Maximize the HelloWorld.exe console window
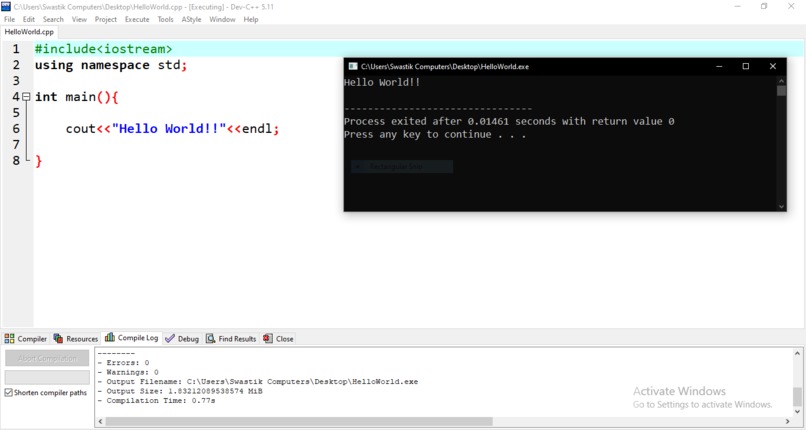 point(746,66)
